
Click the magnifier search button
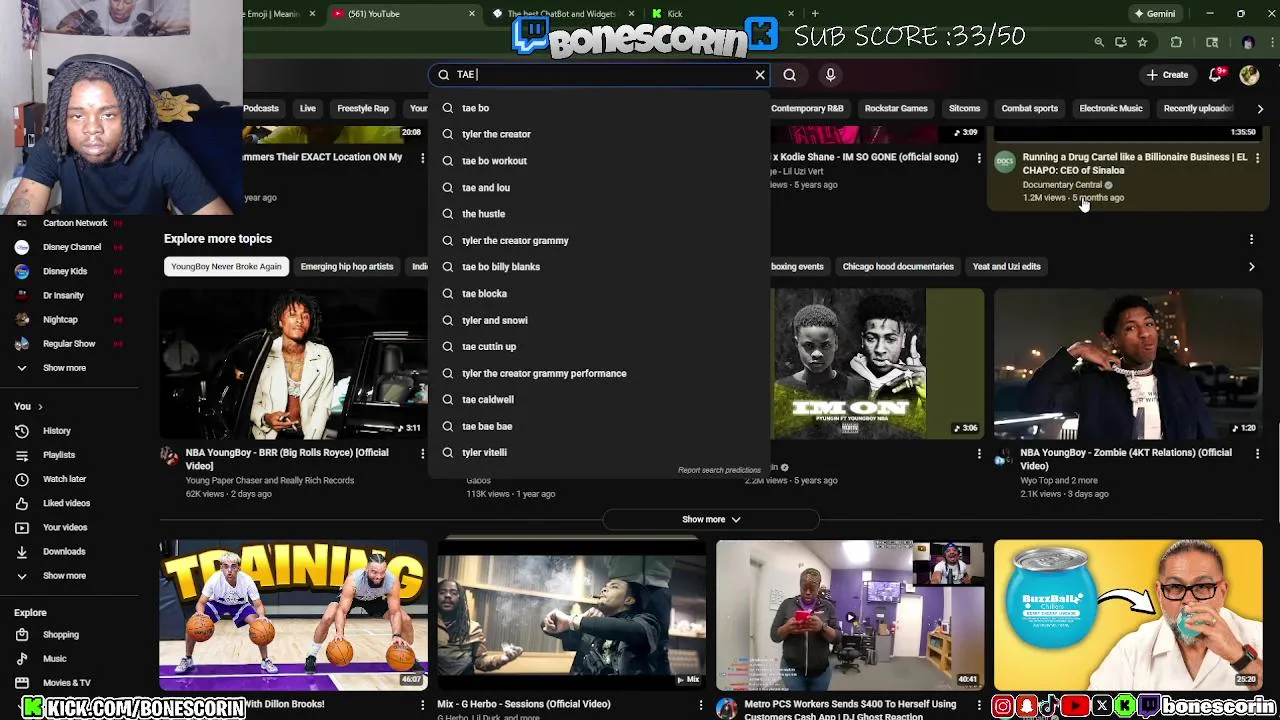tap(790, 75)
